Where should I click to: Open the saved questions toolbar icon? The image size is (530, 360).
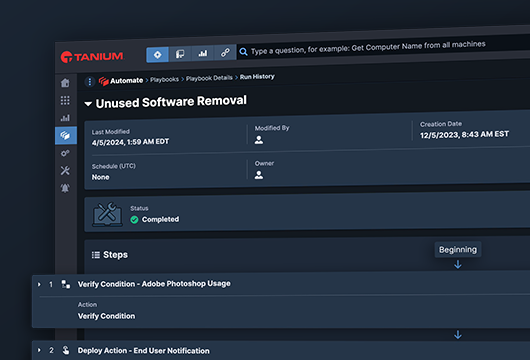(x=180, y=54)
